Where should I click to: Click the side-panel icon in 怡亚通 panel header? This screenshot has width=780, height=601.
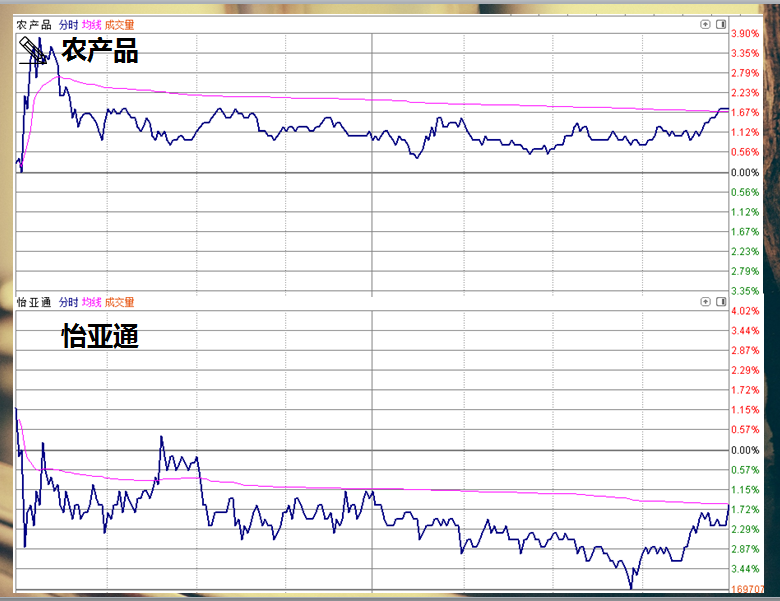coord(721,301)
